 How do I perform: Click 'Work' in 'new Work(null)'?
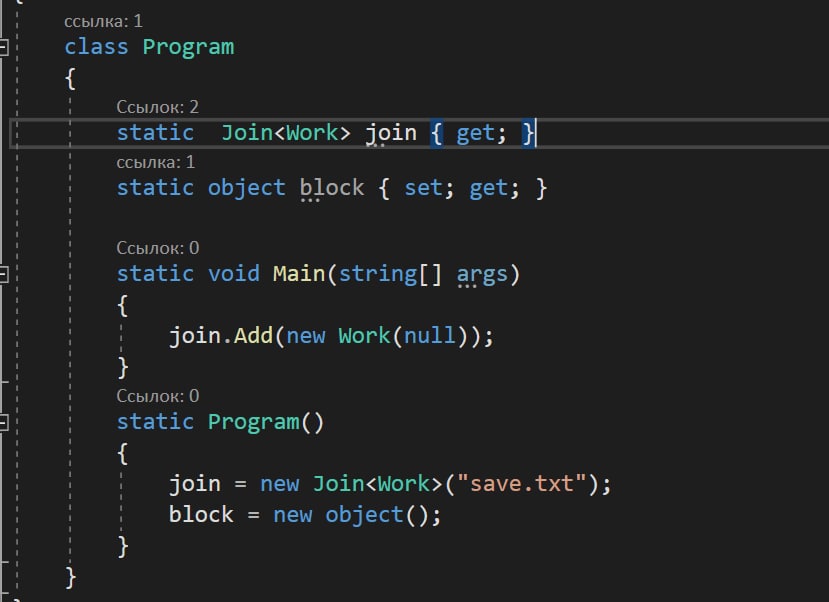(x=364, y=336)
